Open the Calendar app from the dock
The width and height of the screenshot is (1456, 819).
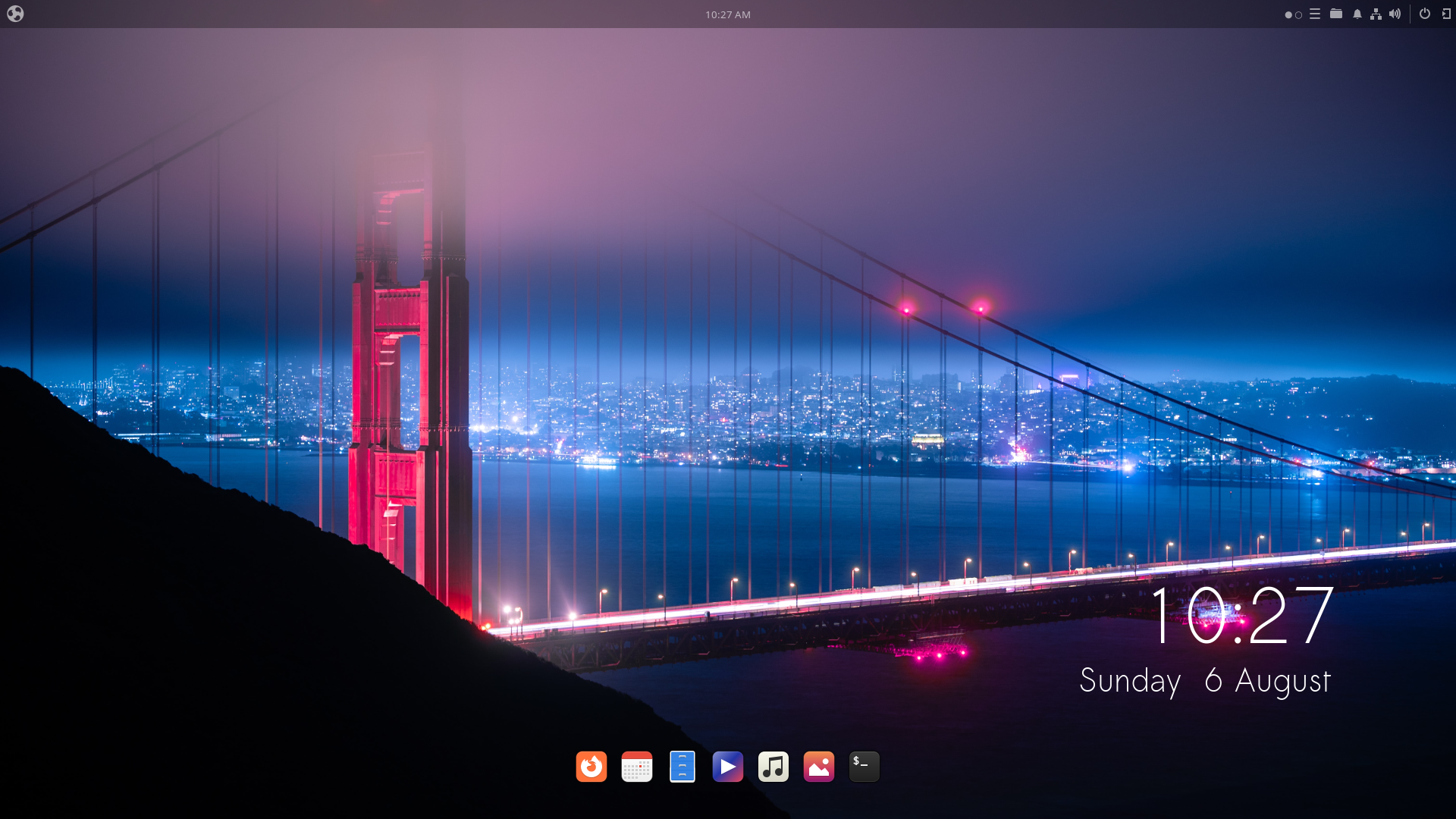click(636, 767)
